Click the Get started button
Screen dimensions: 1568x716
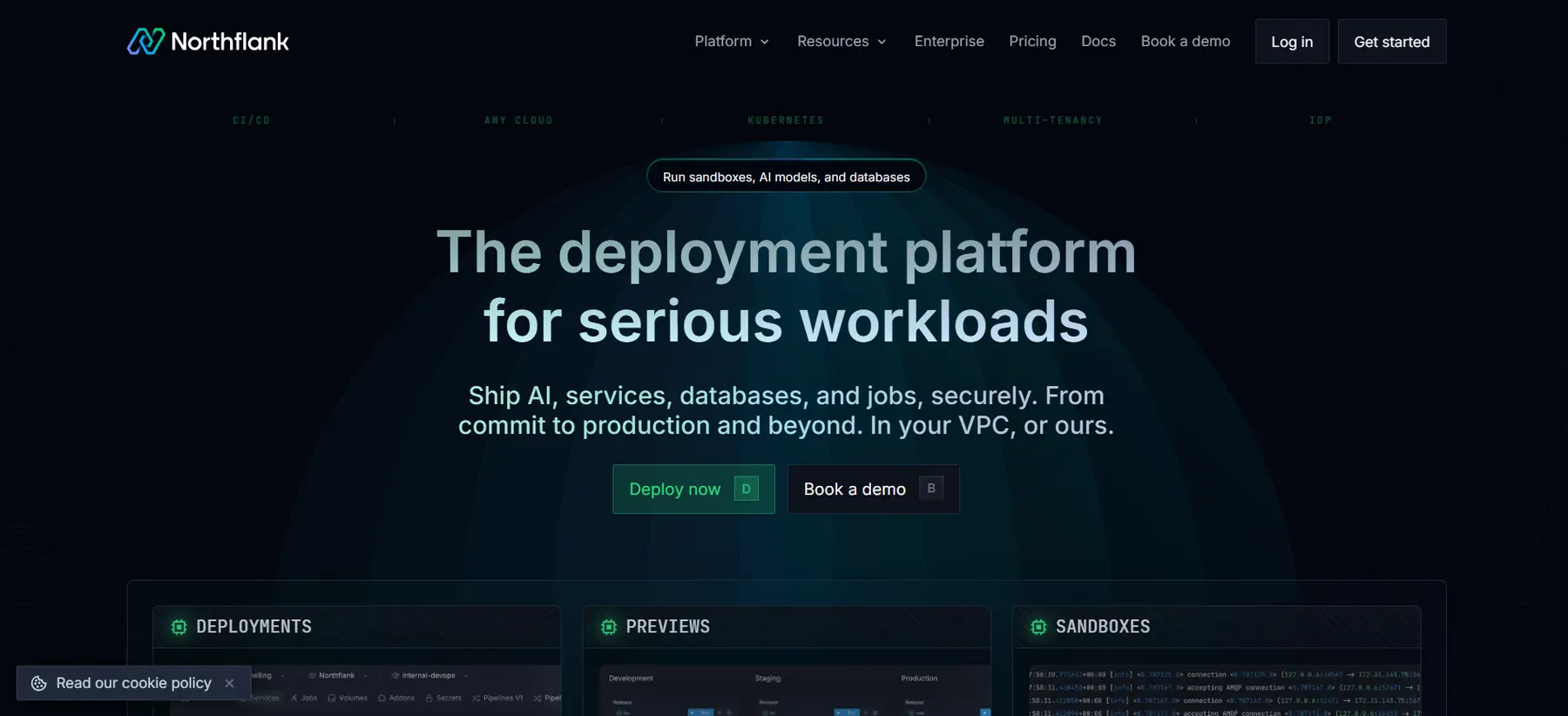pos(1392,41)
